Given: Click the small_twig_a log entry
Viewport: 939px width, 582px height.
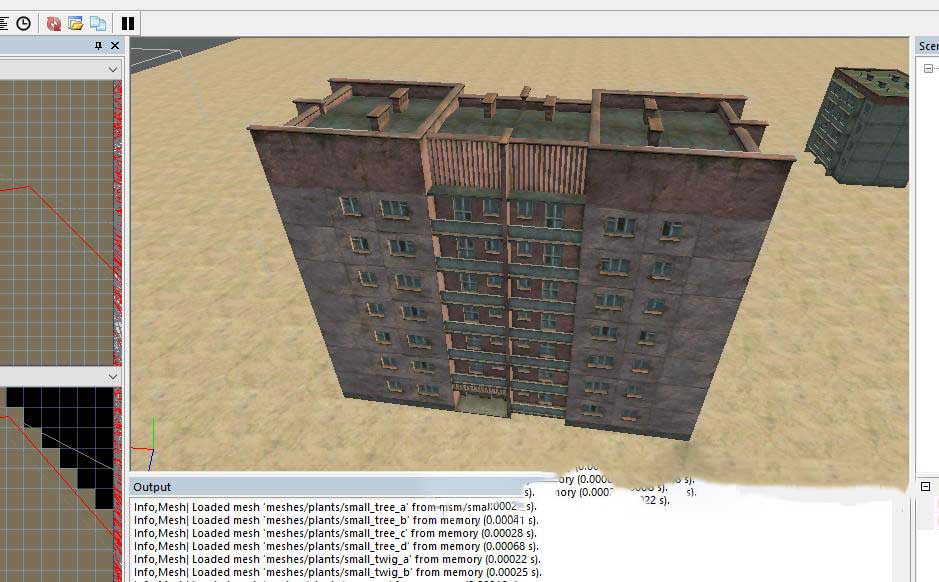Looking at the screenshot, I should (335, 559).
